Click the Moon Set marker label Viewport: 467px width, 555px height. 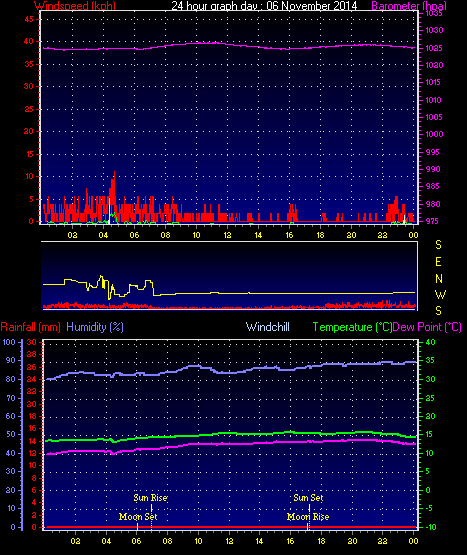138,517
